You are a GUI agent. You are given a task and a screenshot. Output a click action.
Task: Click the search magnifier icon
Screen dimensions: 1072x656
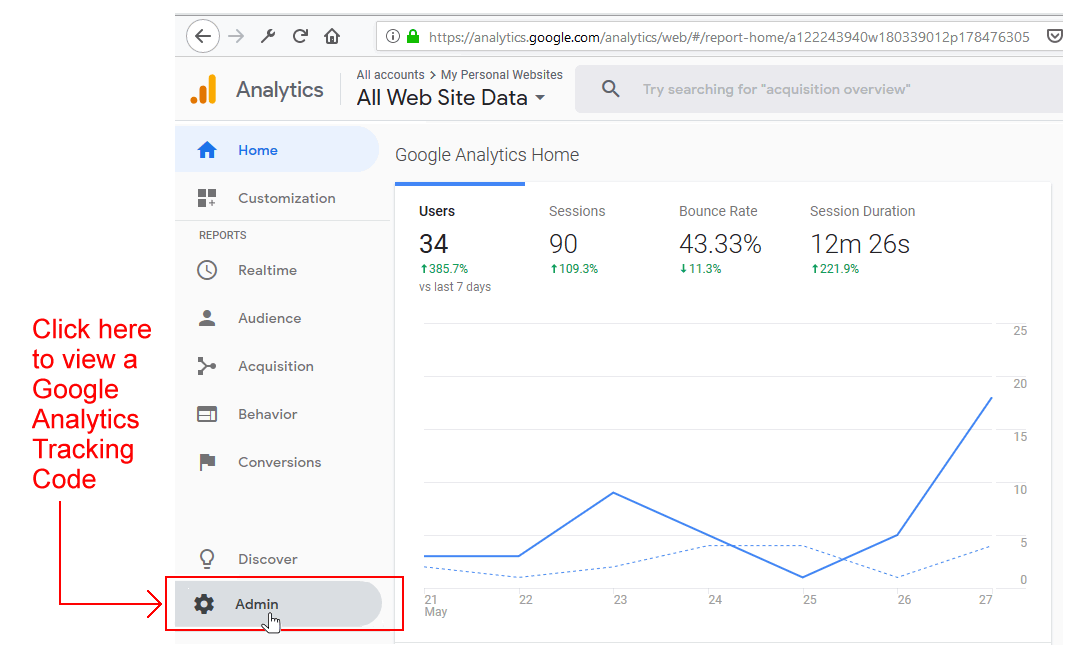click(611, 89)
